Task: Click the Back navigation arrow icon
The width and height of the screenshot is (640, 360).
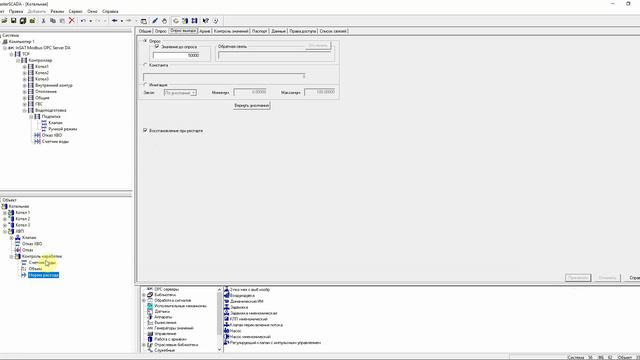Action: (115, 20)
